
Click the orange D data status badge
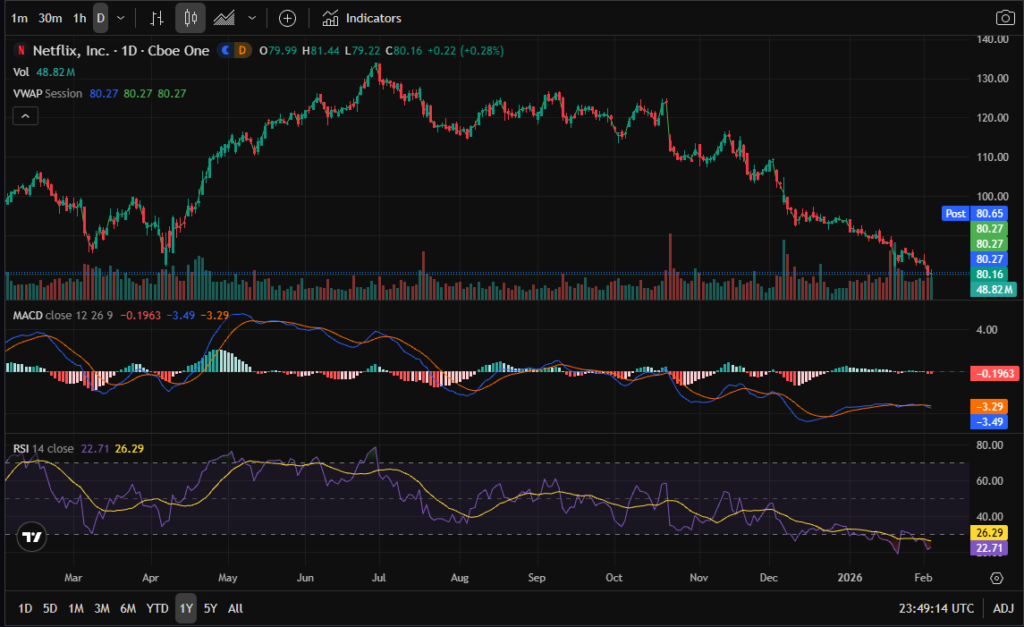[x=241, y=50]
